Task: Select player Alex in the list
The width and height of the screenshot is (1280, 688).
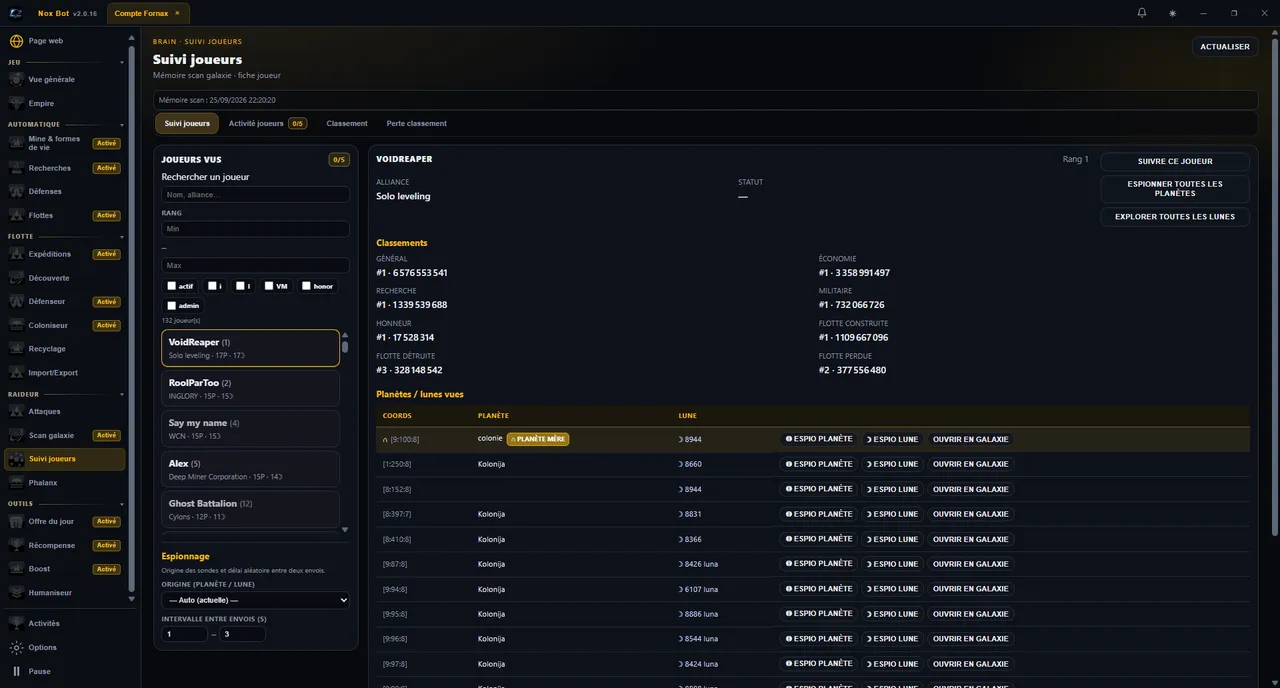Action: 250,469
